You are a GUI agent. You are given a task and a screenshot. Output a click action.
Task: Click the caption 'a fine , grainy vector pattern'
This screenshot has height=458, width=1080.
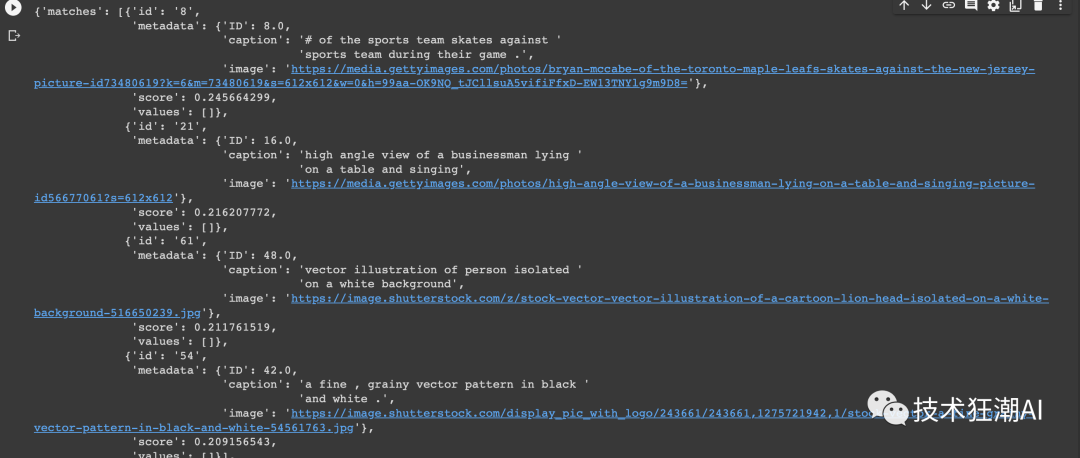click(x=444, y=385)
